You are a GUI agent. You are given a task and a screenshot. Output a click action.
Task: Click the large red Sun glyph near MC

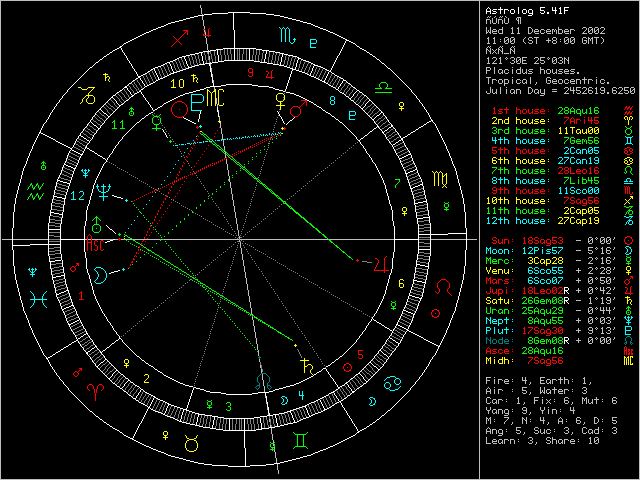pos(179,109)
